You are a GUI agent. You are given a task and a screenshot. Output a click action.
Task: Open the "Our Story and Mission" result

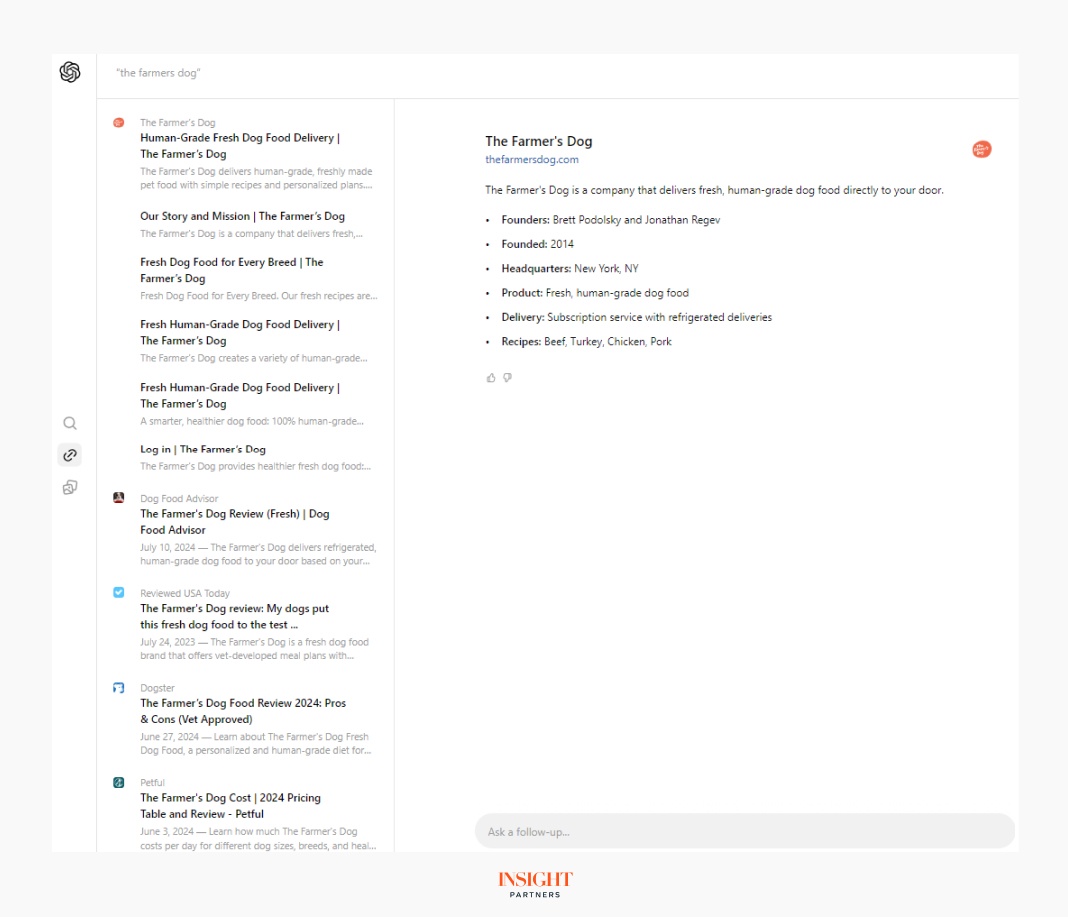(242, 216)
